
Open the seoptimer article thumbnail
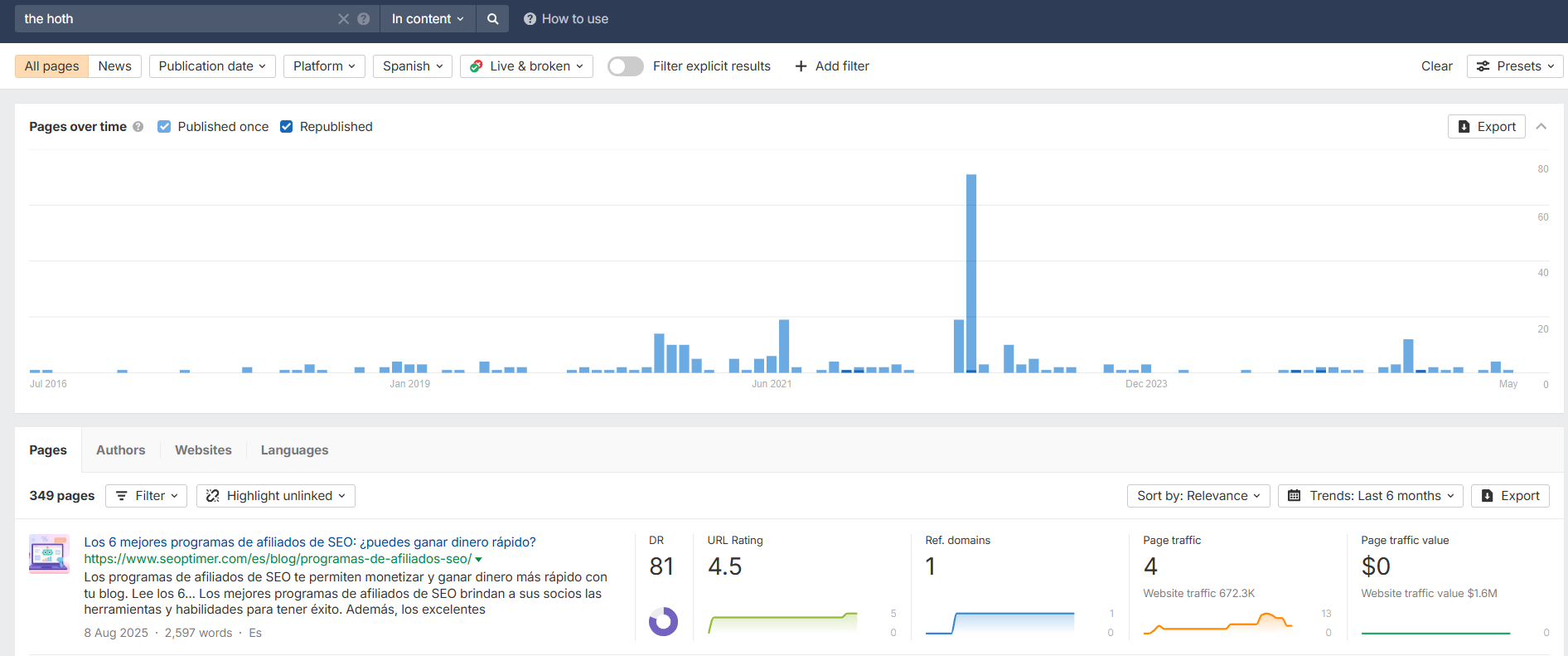(49, 554)
